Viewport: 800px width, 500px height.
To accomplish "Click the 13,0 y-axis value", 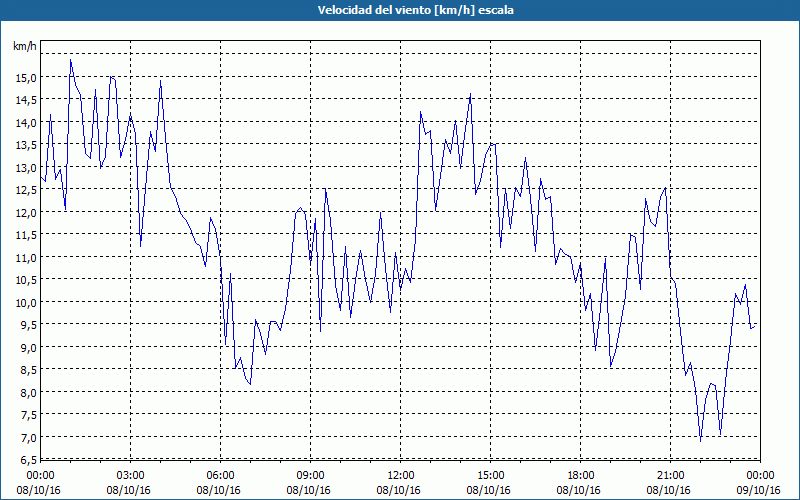I will tap(26, 167).
